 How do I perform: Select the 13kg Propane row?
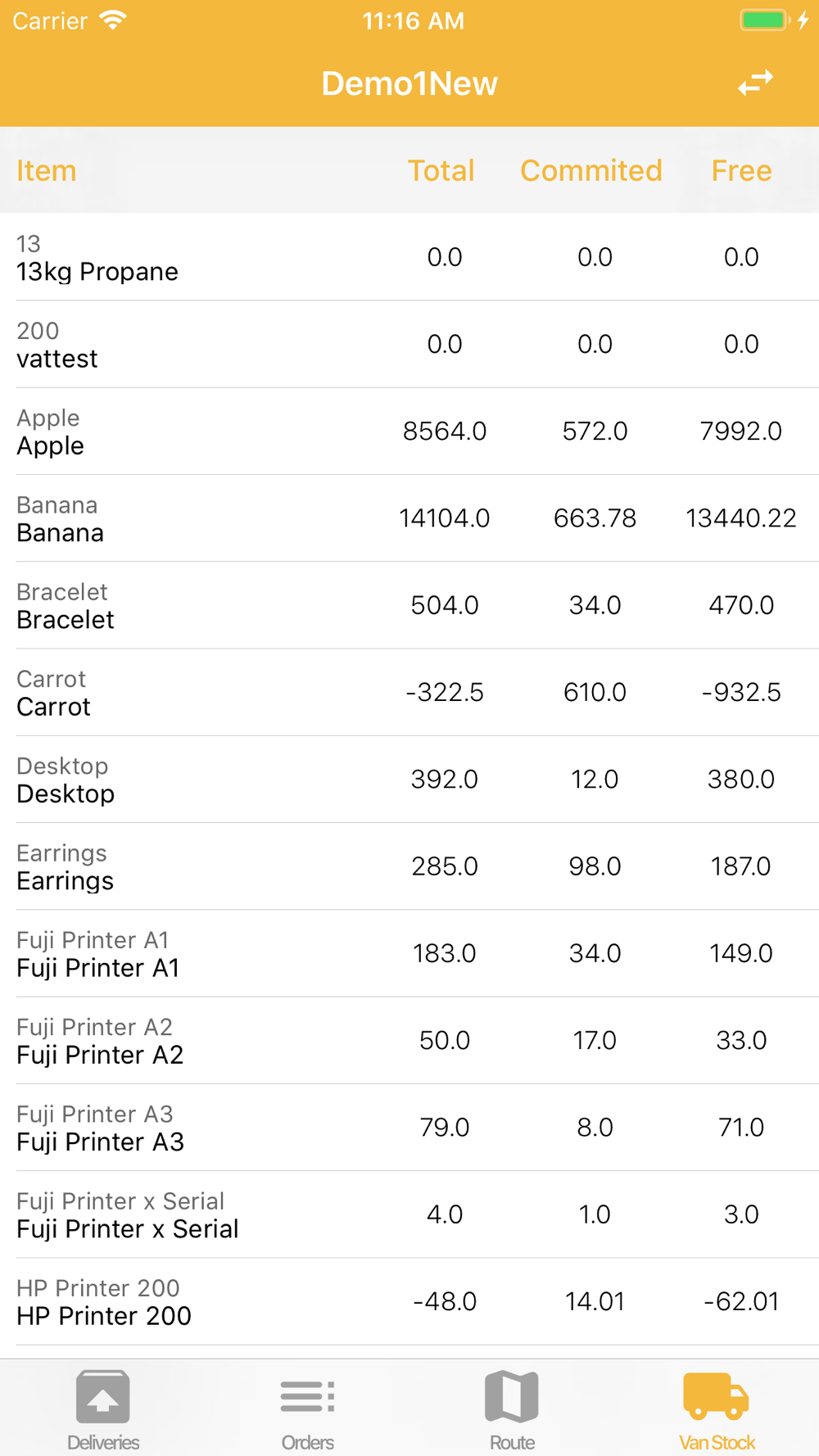point(409,257)
